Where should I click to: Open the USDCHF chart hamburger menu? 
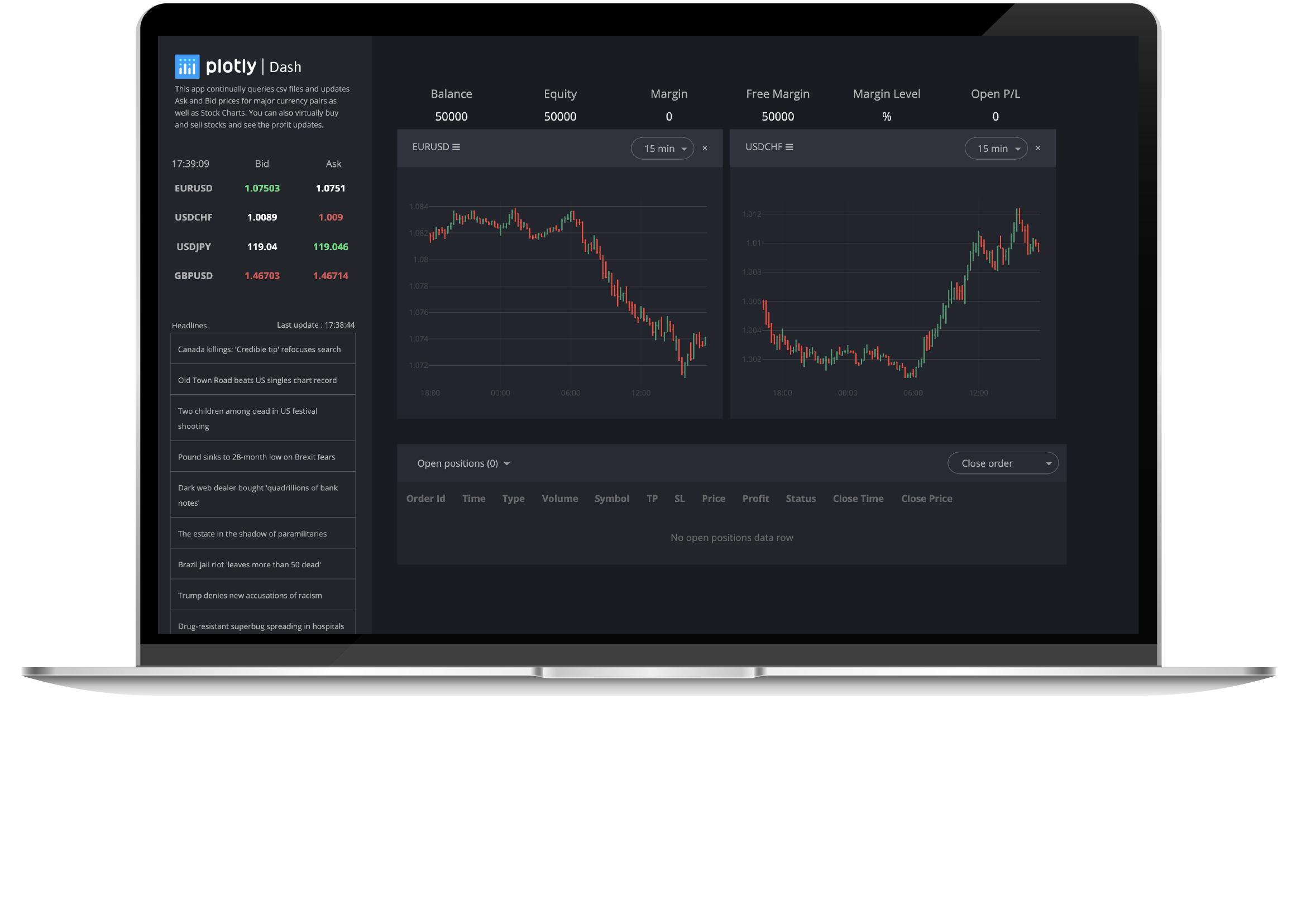point(788,147)
